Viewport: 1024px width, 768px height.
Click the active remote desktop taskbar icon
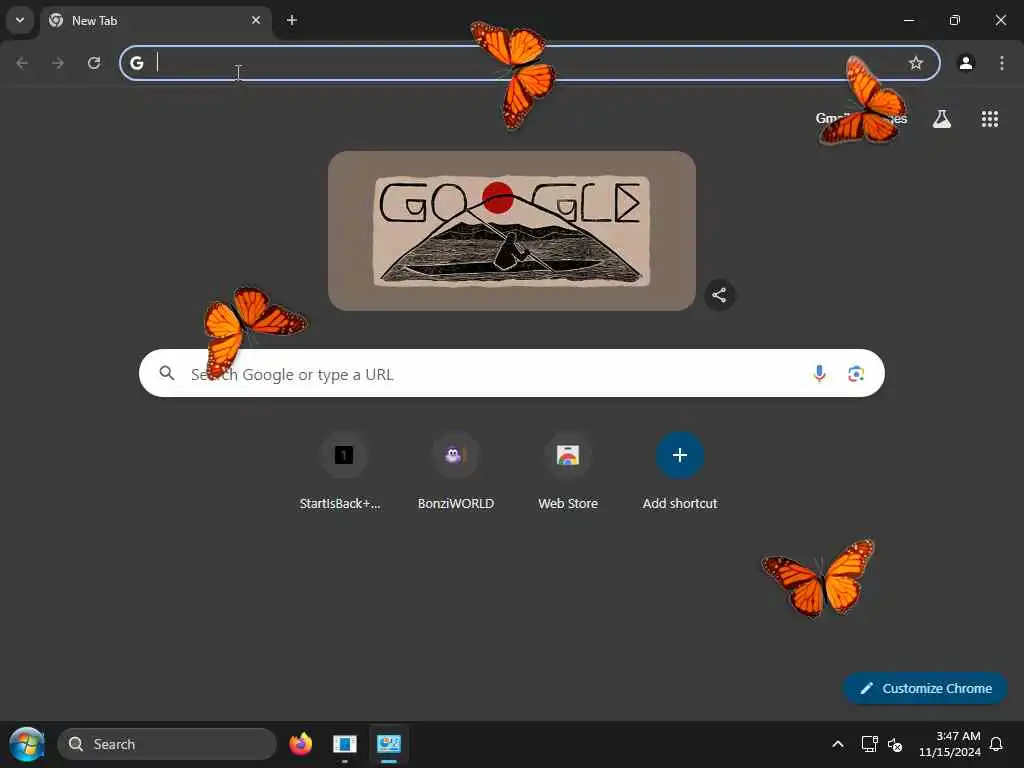pyautogui.click(x=389, y=744)
